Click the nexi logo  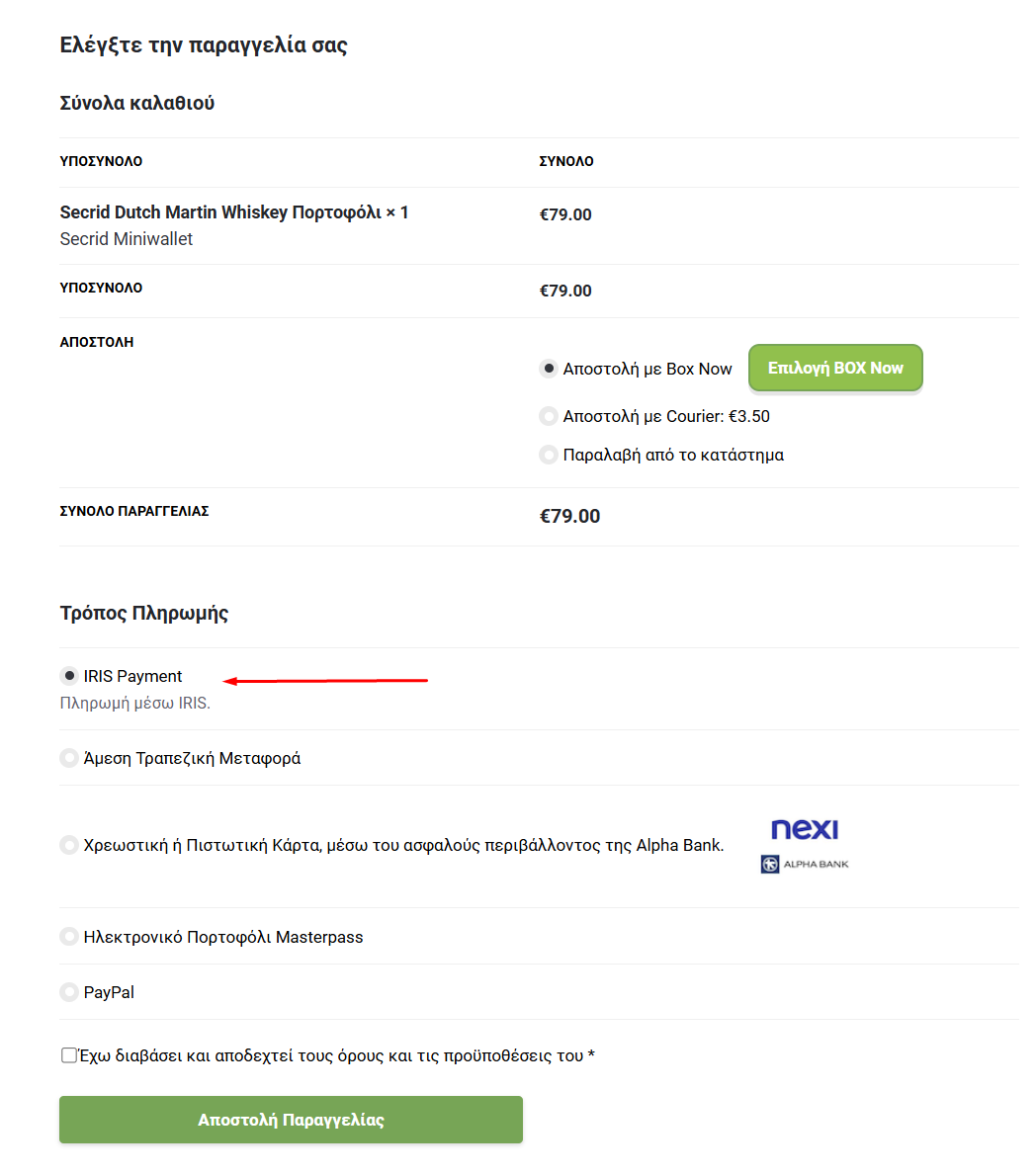click(x=805, y=829)
